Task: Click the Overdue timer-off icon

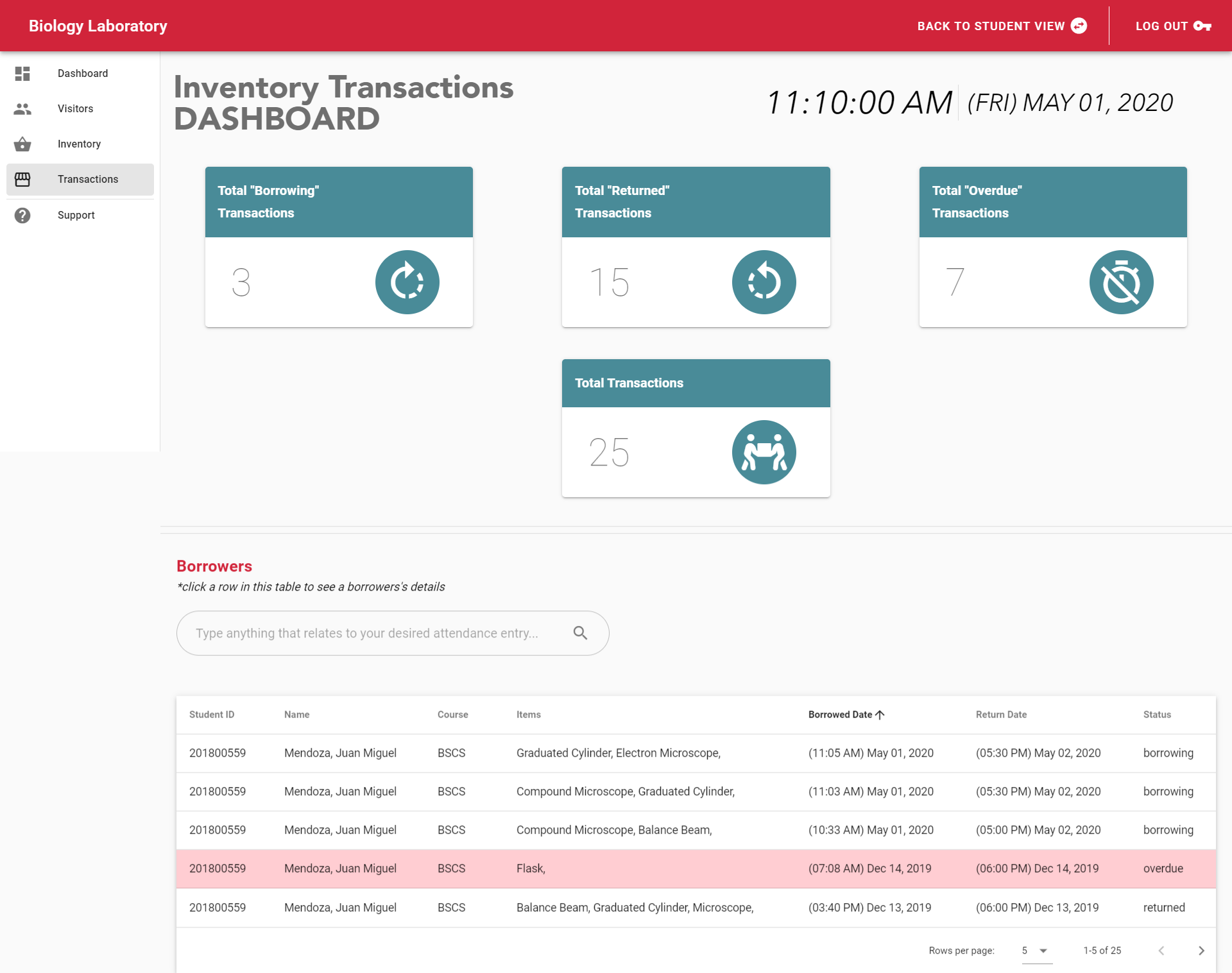Action: [x=1121, y=282]
